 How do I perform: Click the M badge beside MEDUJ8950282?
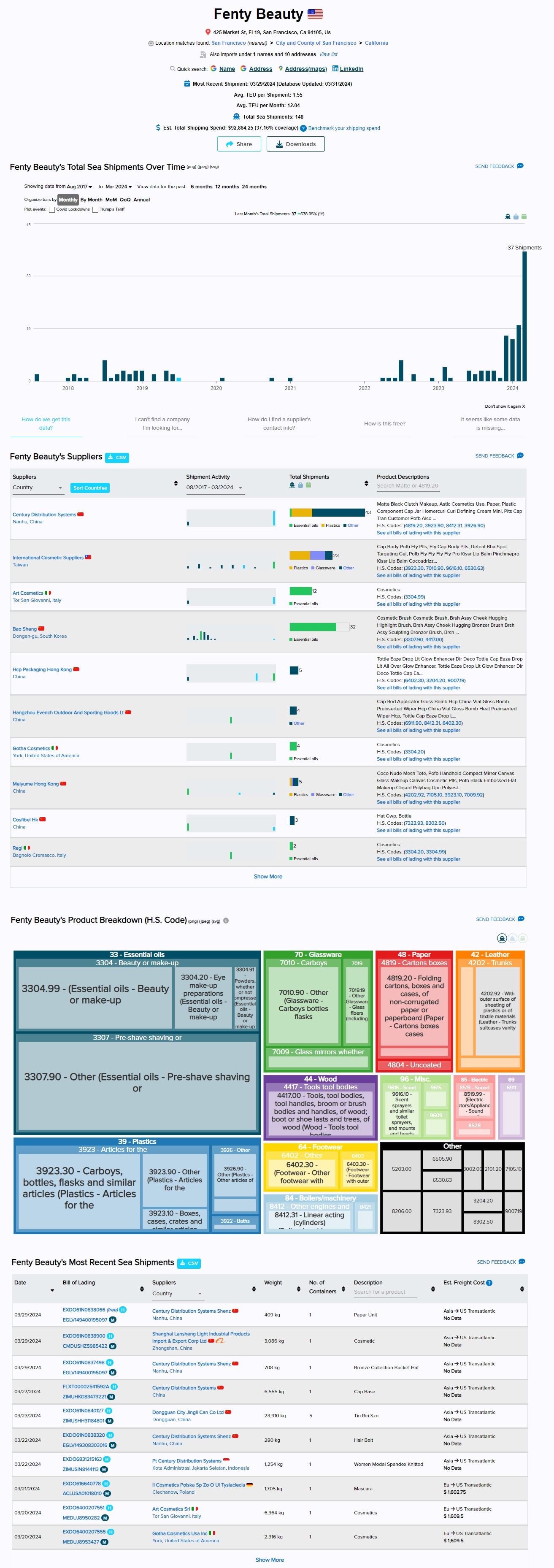(105, 1517)
